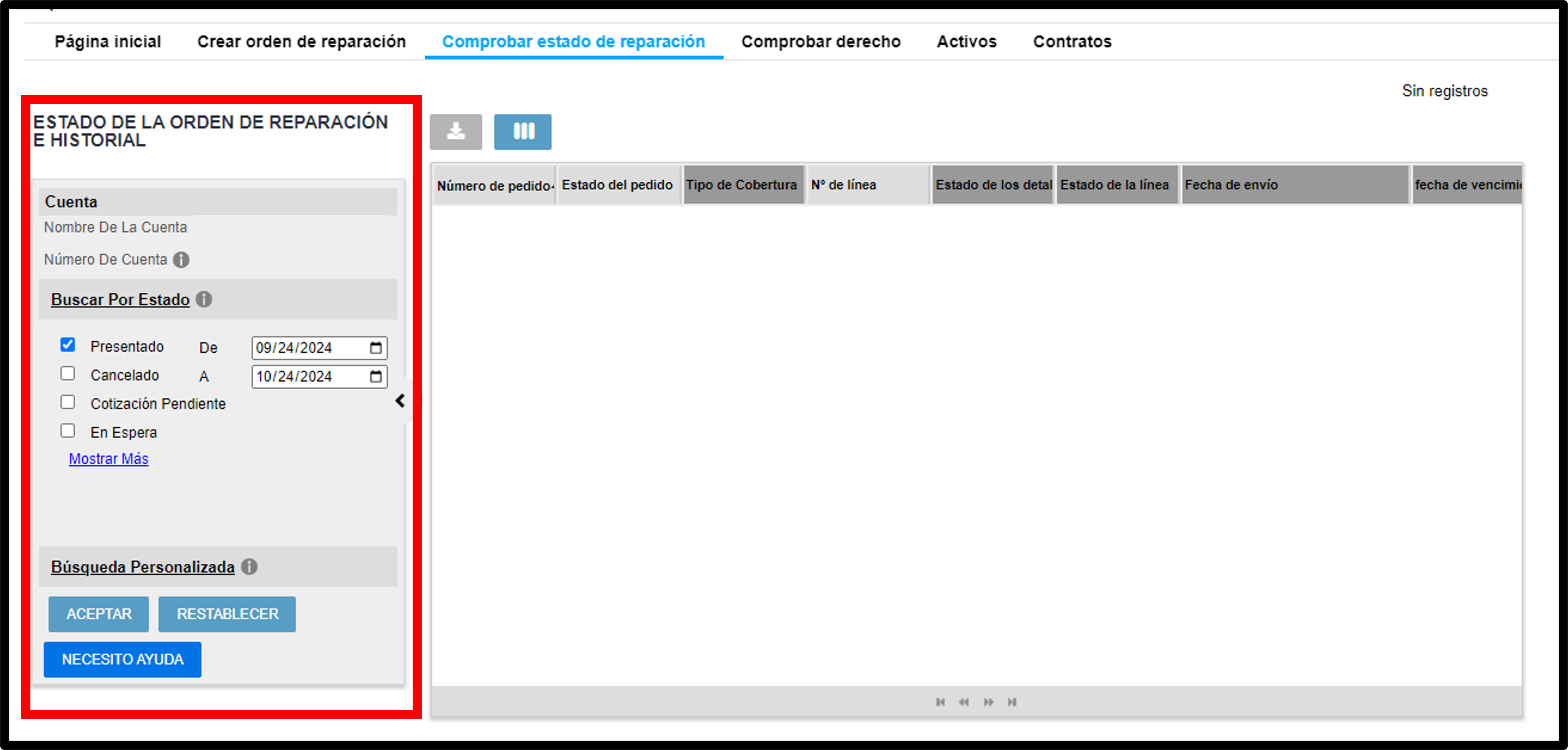The image size is (1568, 750).
Task: Click info icon beside Buscar Por Estado
Action: (x=204, y=300)
